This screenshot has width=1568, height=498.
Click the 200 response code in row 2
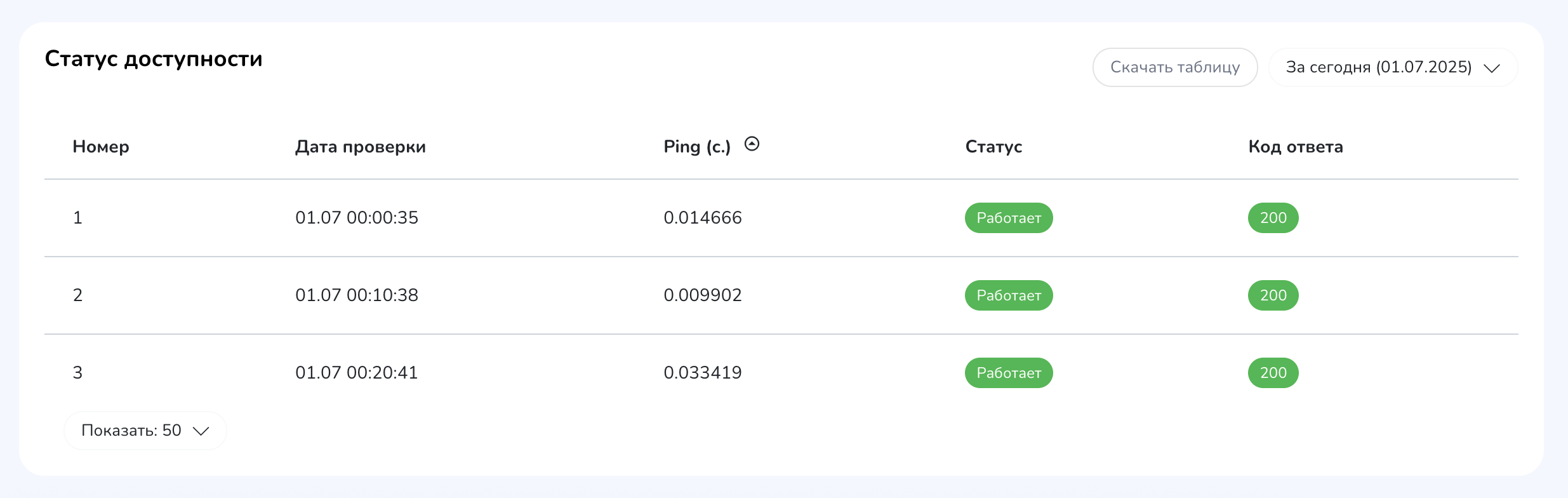(1273, 295)
